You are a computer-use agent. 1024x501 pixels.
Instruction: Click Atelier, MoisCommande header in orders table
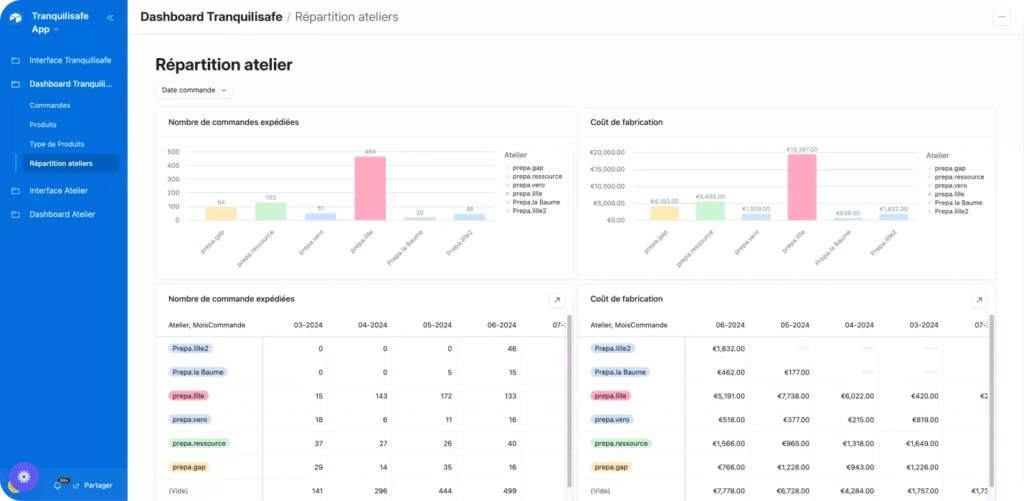coord(207,325)
